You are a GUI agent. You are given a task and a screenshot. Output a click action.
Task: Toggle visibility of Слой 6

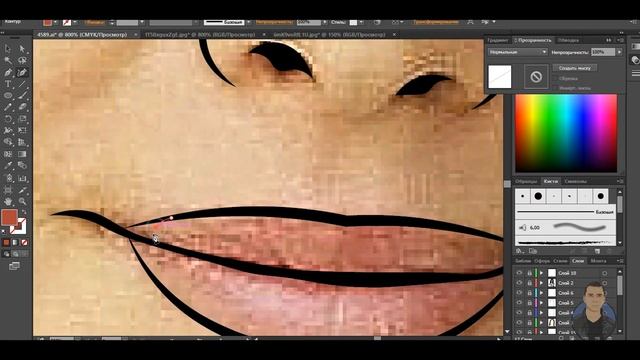[519, 293]
